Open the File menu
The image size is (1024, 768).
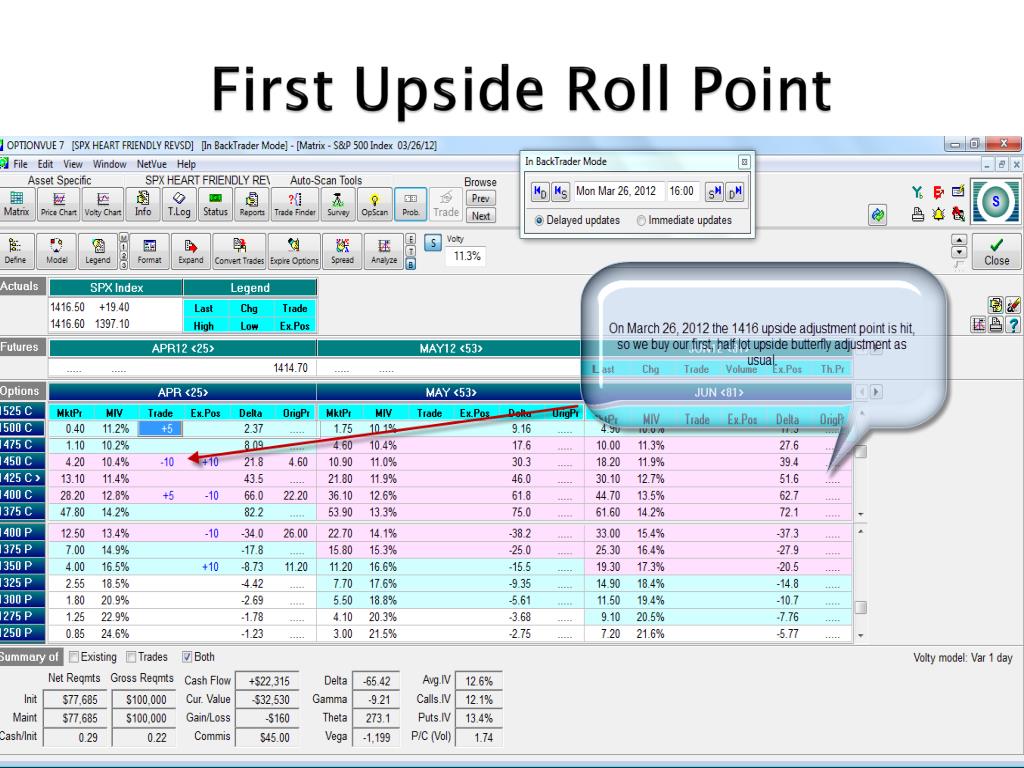click(x=20, y=164)
